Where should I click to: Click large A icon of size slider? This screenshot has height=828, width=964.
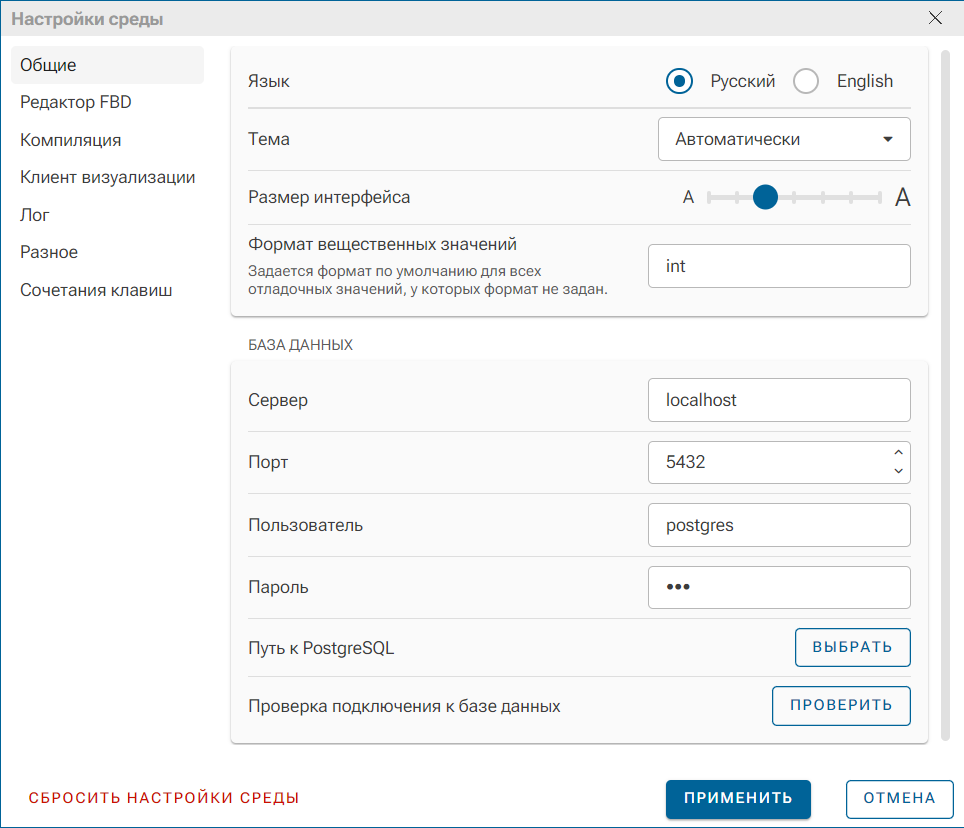[x=903, y=197]
